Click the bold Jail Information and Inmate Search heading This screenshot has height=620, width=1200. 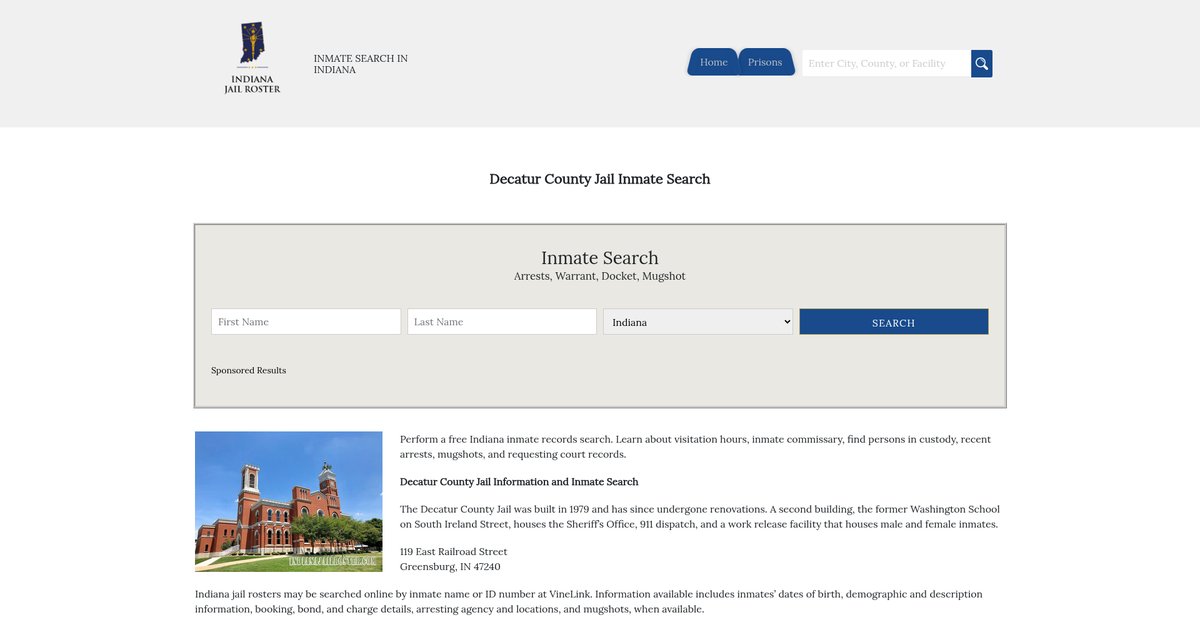pyautogui.click(x=519, y=482)
